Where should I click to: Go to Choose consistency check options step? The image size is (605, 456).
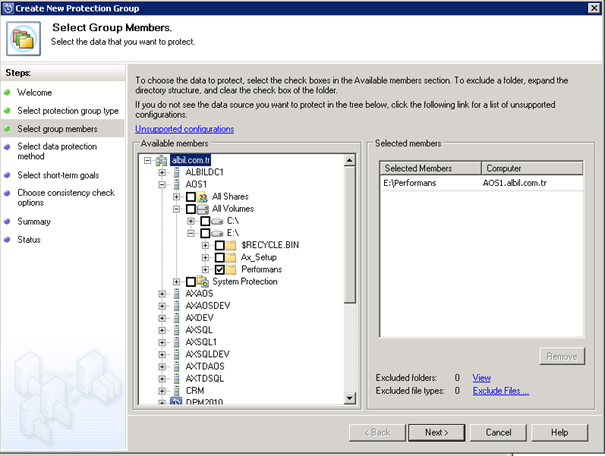click(66, 198)
